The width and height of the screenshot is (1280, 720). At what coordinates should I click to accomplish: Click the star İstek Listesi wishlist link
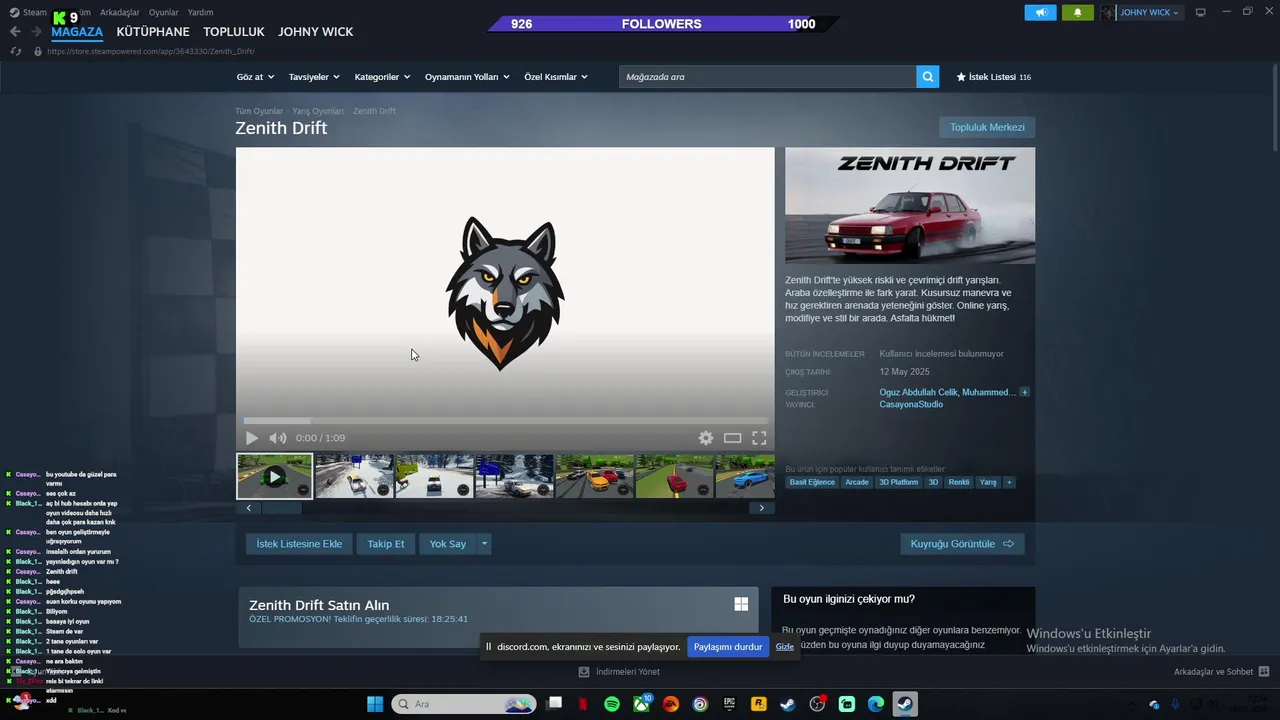(x=993, y=77)
